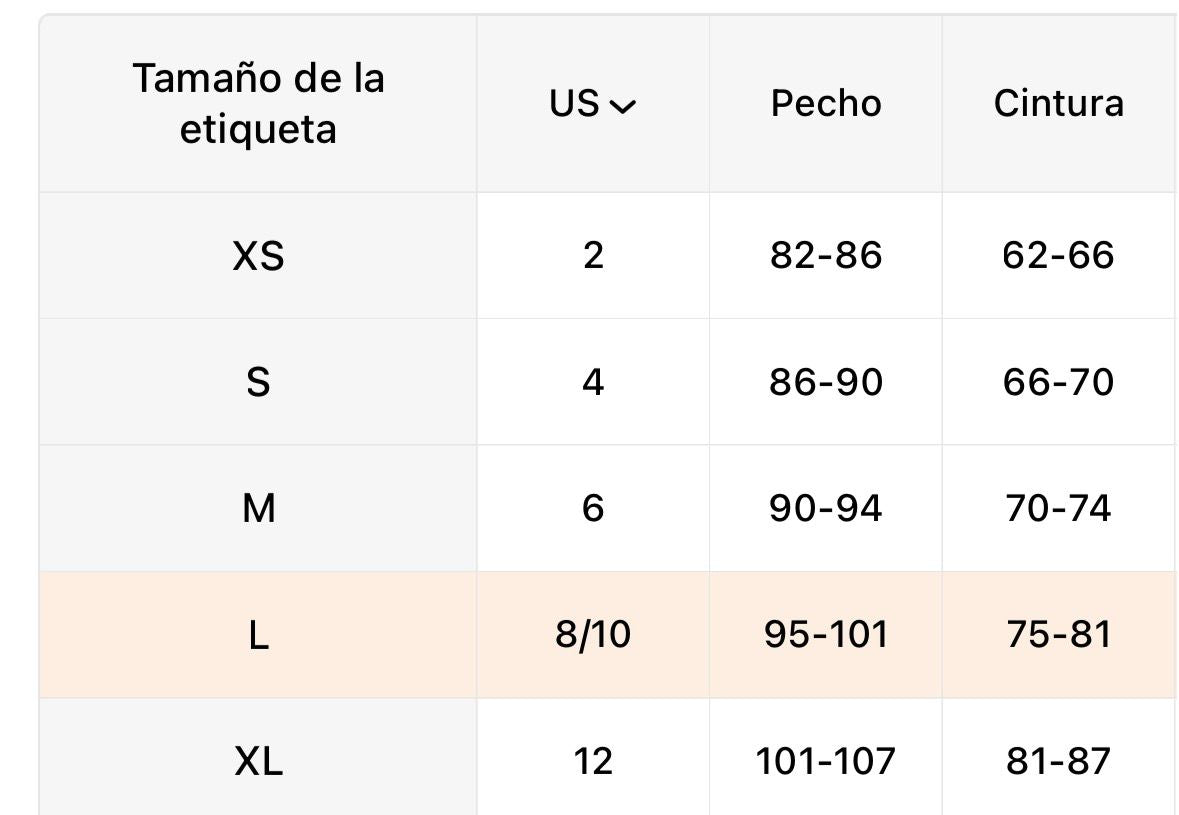This screenshot has width=1179, height=815.
Task: Open the US size unit dropdown
Action: point(593,104)
